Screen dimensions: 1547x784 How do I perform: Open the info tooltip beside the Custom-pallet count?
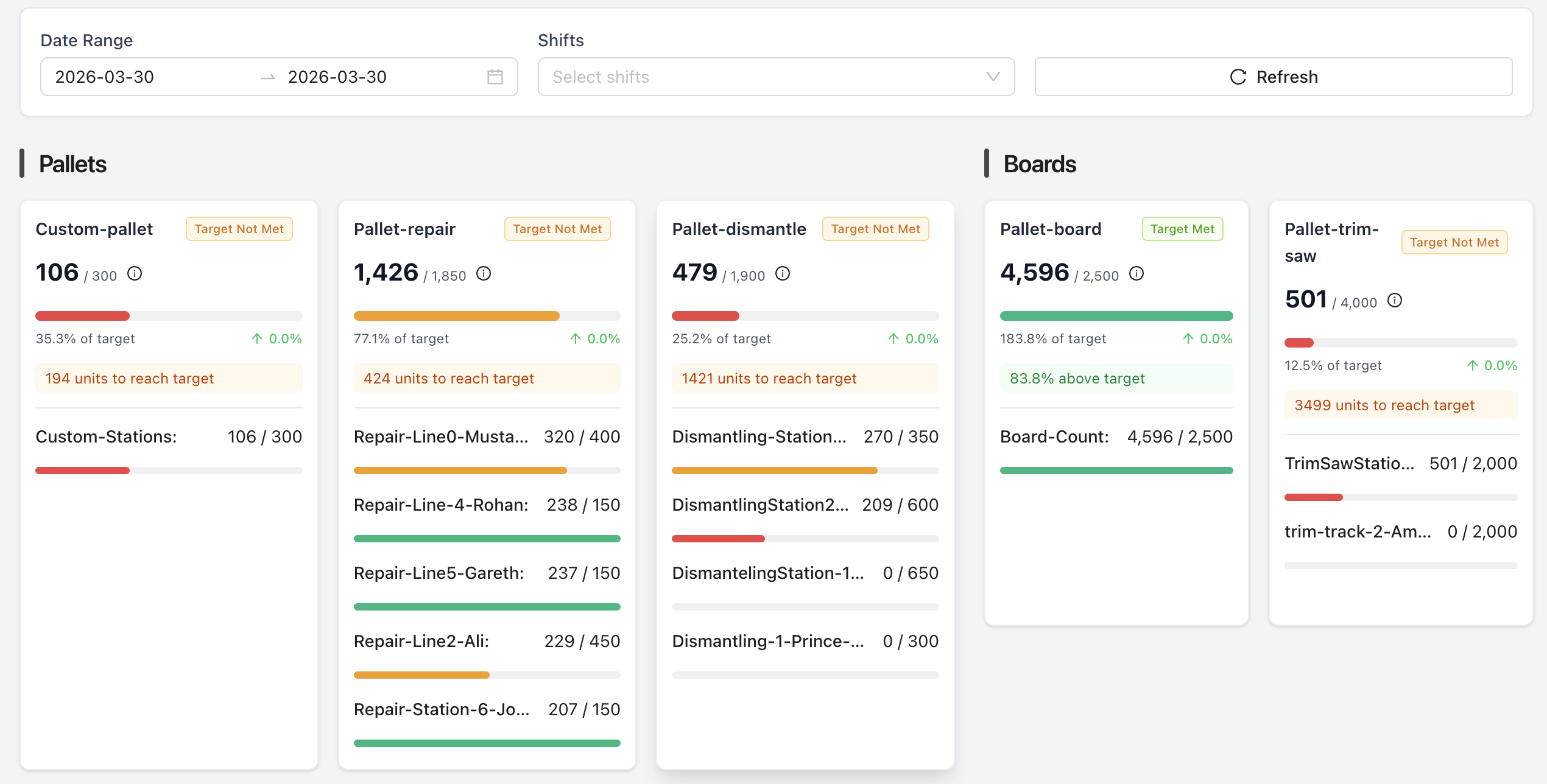pyautogui.click(x=134, y=273)
